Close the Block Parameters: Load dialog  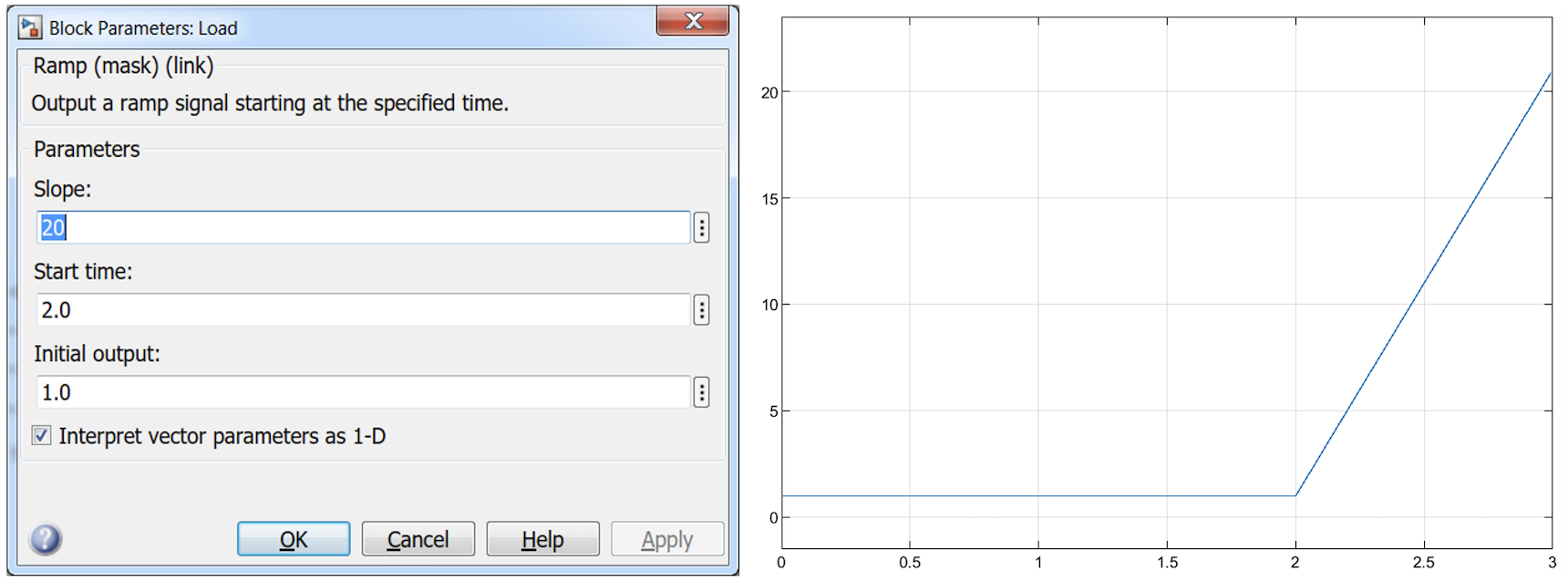coord(693,21)
